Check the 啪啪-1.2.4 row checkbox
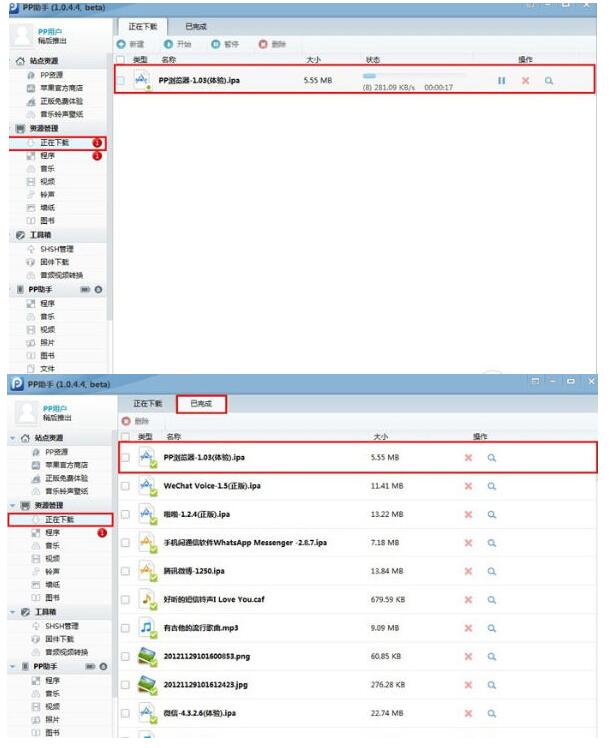Image resolution: width=612 pixels, height=748 pixels. coord(125,514)
